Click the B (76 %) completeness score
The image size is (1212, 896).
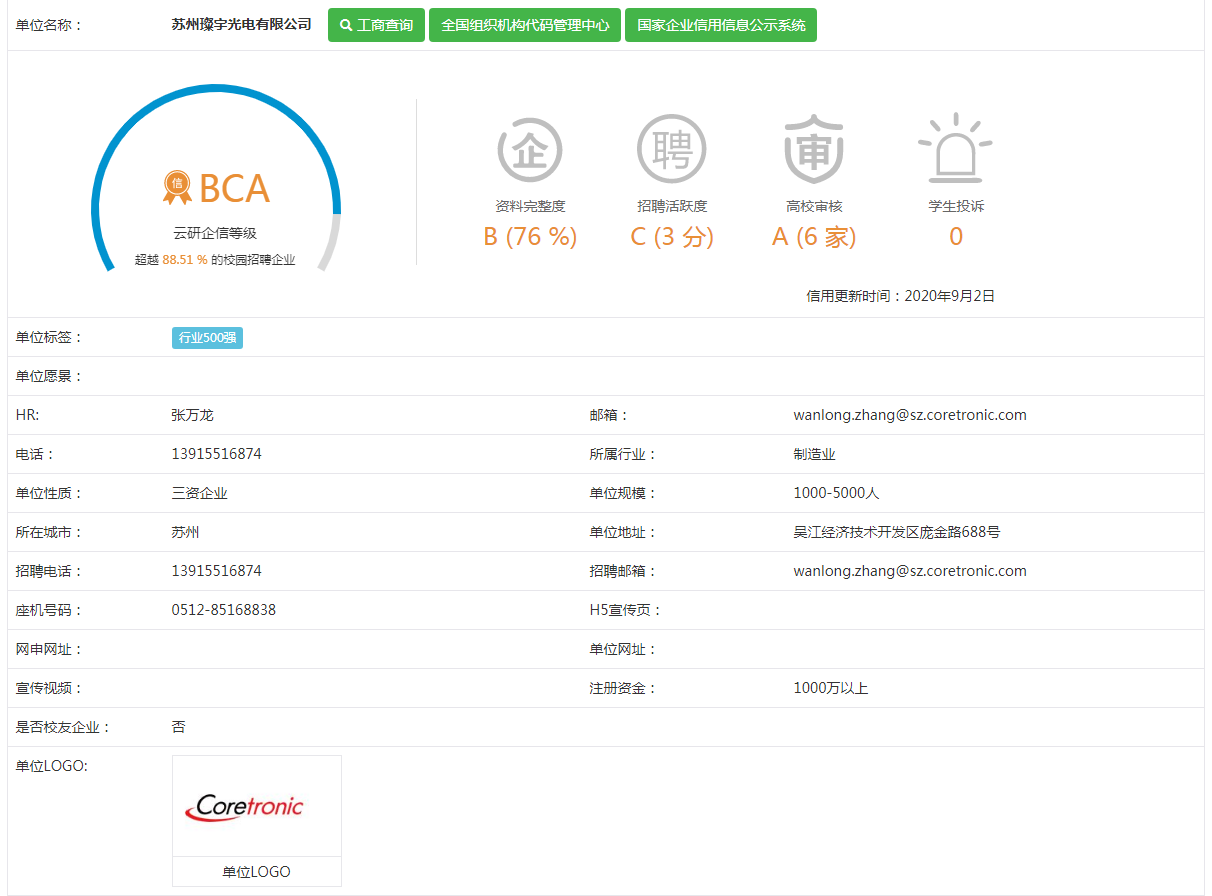[x=530, y=237]
